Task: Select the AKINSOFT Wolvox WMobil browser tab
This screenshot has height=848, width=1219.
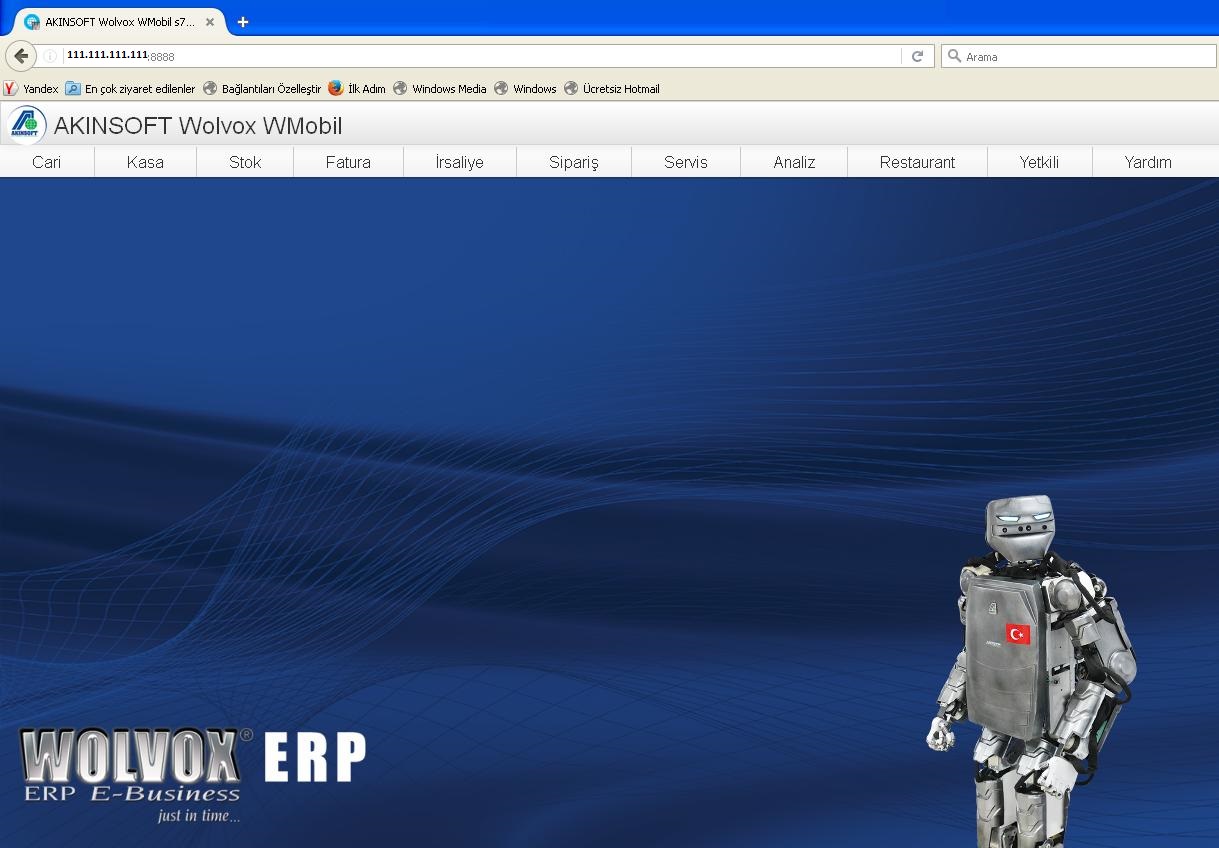Action: (119, 22)
